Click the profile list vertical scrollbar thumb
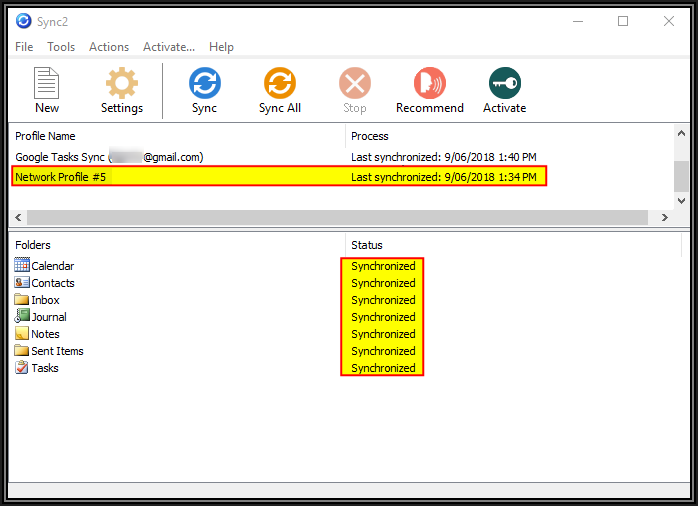698x506 pixels. (681, 176)
